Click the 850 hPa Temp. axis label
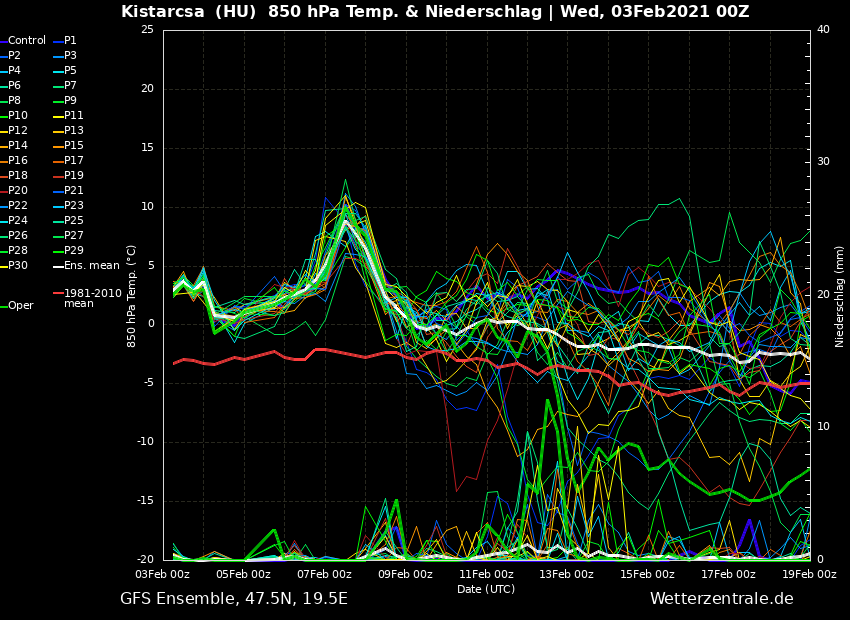Screen dimensions: 850x620 tap(132, 296)
